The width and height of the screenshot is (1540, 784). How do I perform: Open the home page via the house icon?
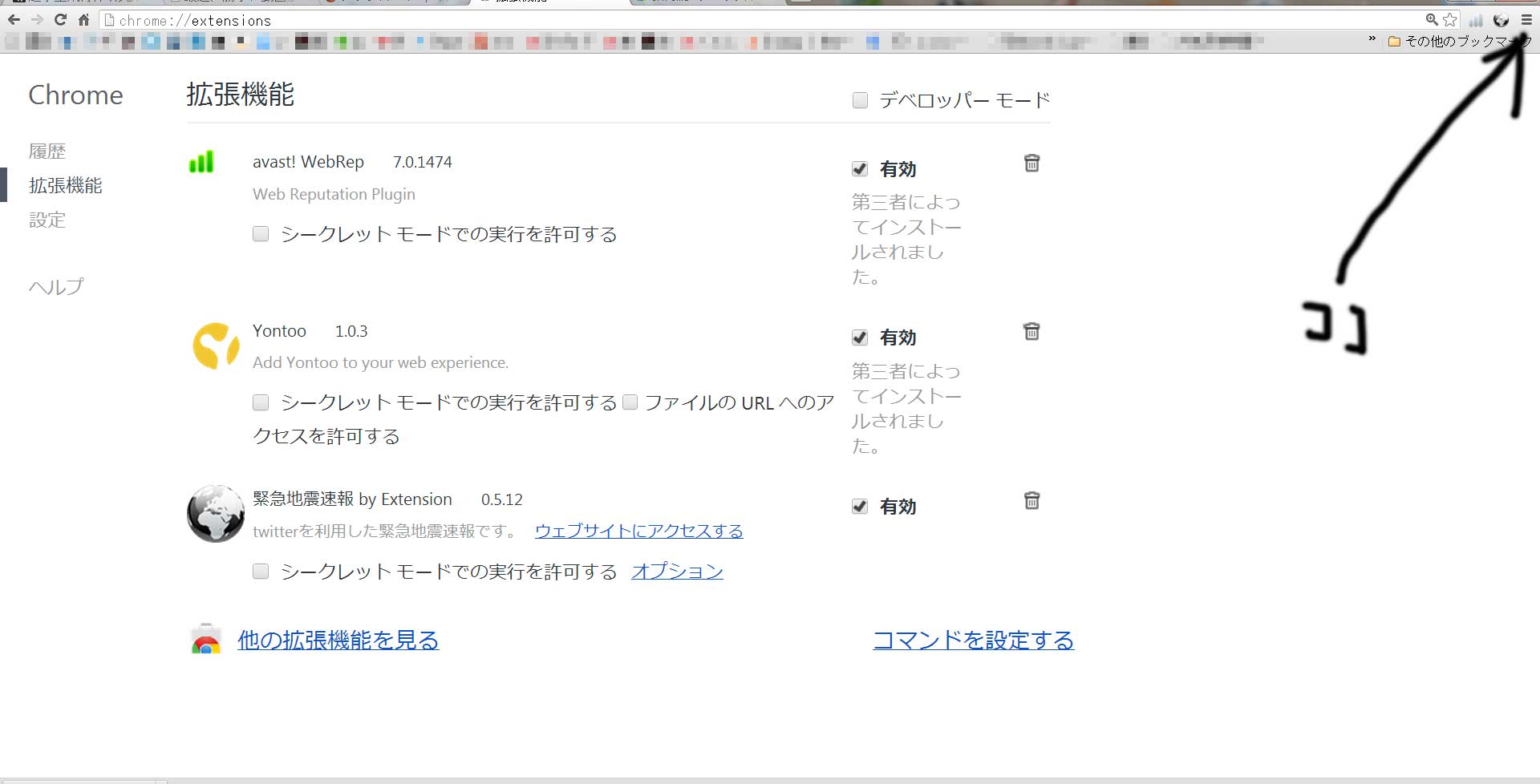[x=83, y=19]
